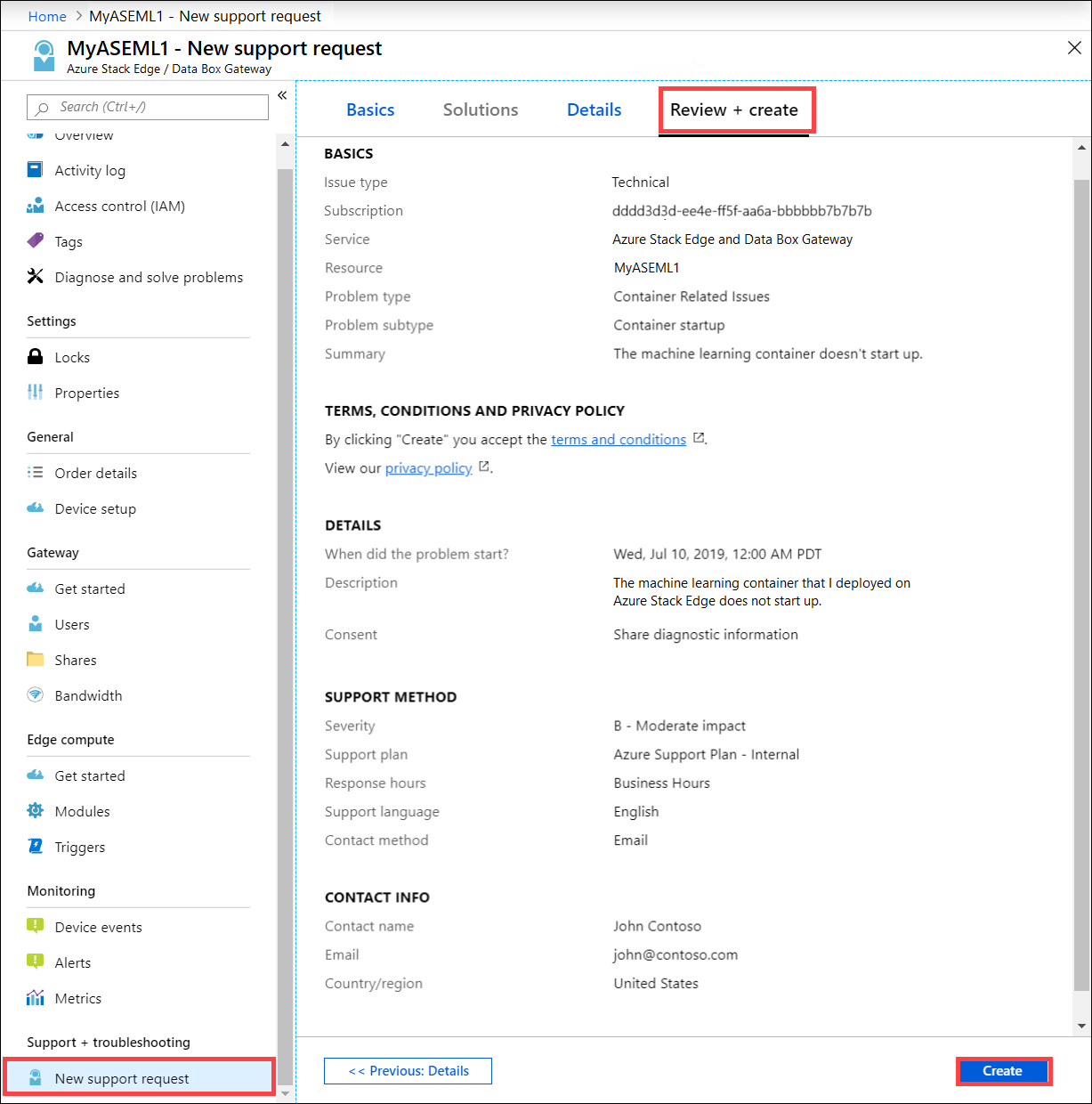1092x1104 pixels.
Task: Close the New support request blade
Action: (1074, 48)
